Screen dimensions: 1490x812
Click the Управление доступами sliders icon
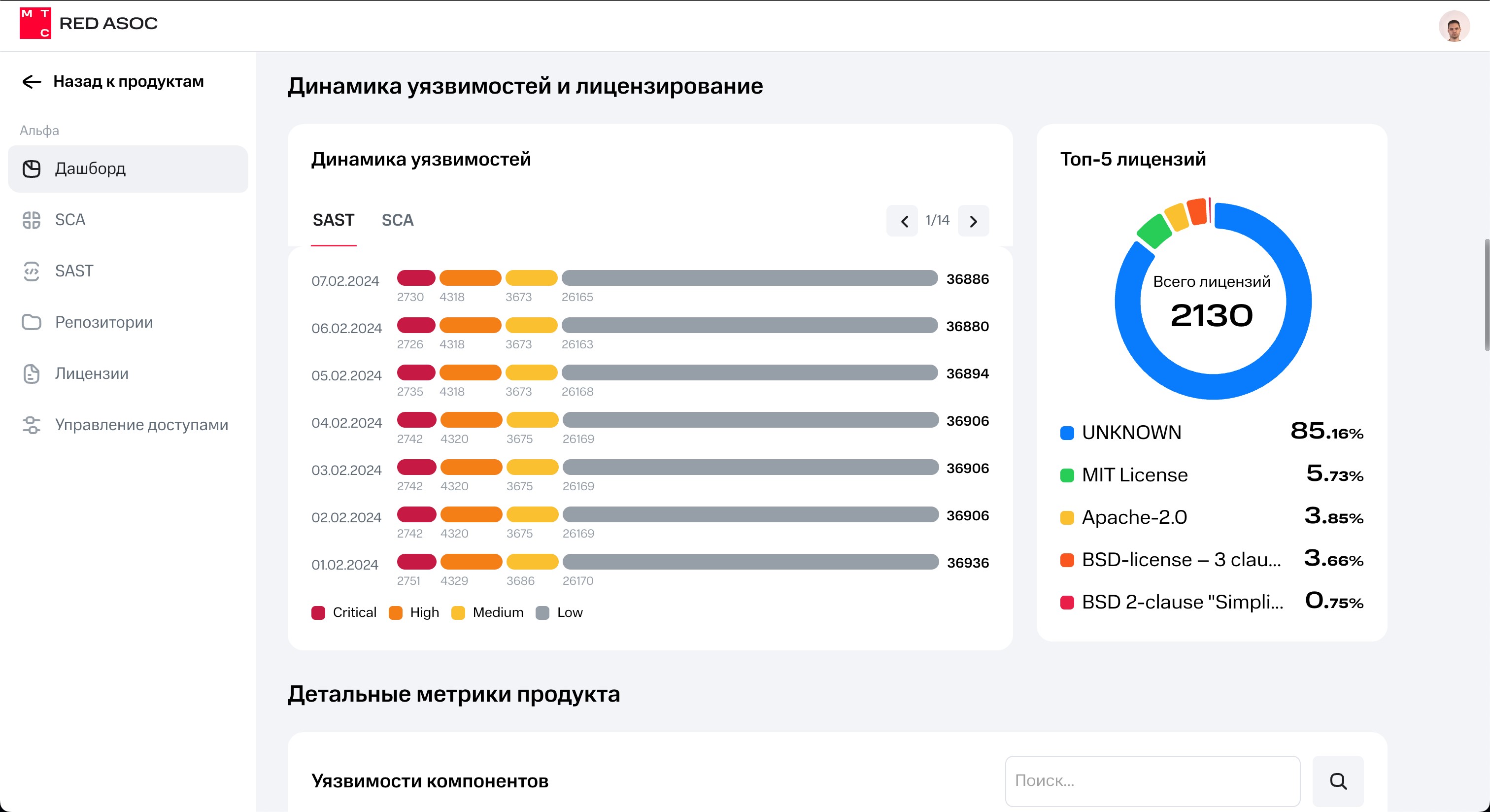click(x=32, y=425)
